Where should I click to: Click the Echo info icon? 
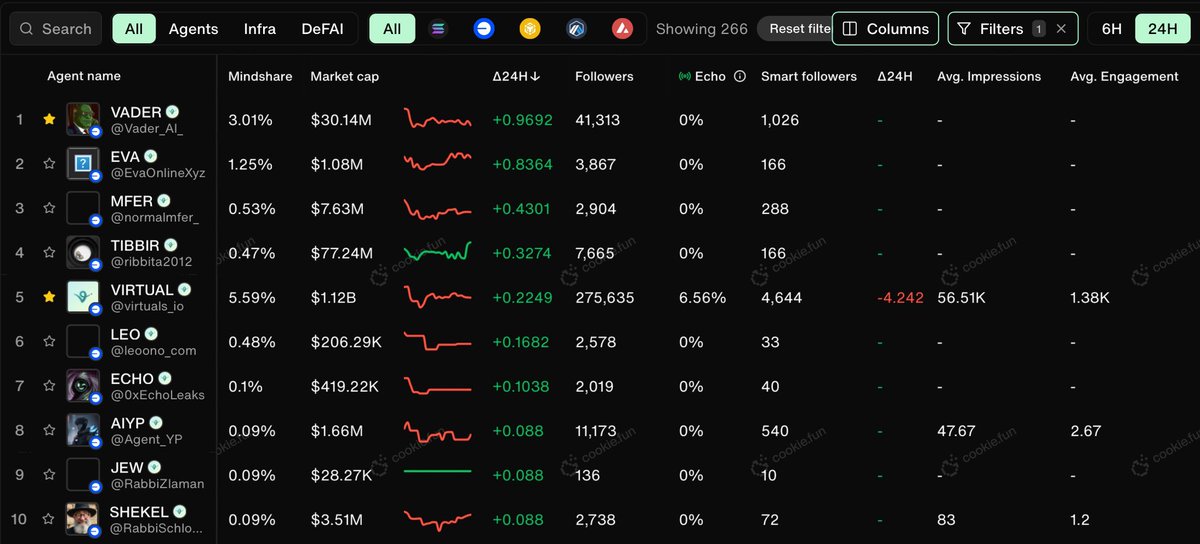click(x=740, y=76)
